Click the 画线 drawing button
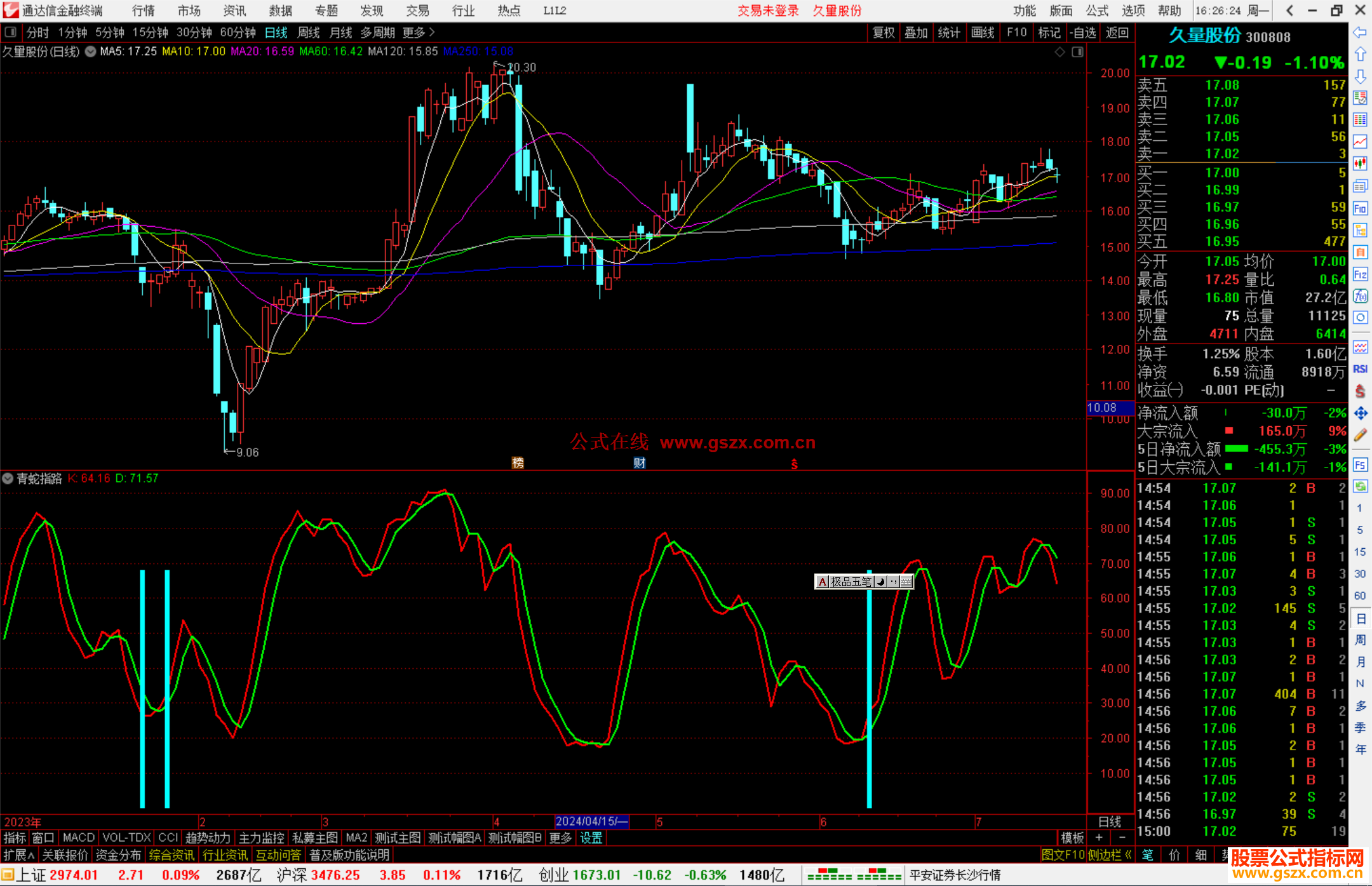Viewport: 1372px width, 886px height. click(983, 32)
